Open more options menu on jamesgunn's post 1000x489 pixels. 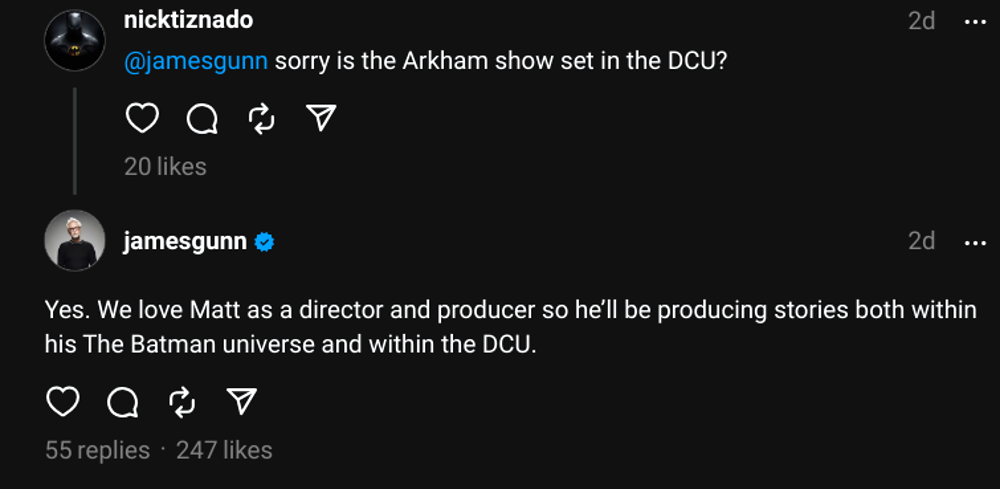pyautogui.click(x=973, y=242)
